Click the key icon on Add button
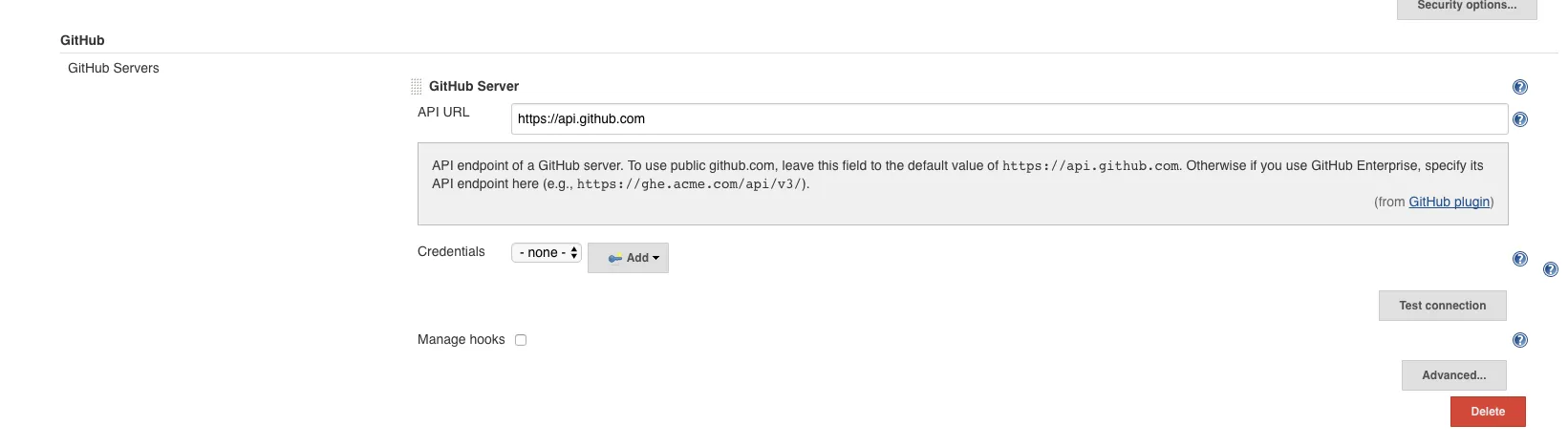 click(x=614, y=258)
